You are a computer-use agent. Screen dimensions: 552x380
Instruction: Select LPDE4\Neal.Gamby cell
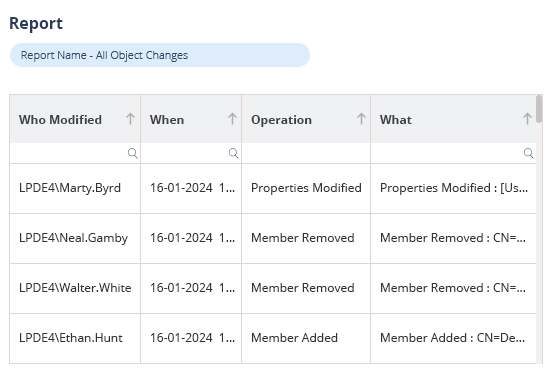(x=75, y=238)
